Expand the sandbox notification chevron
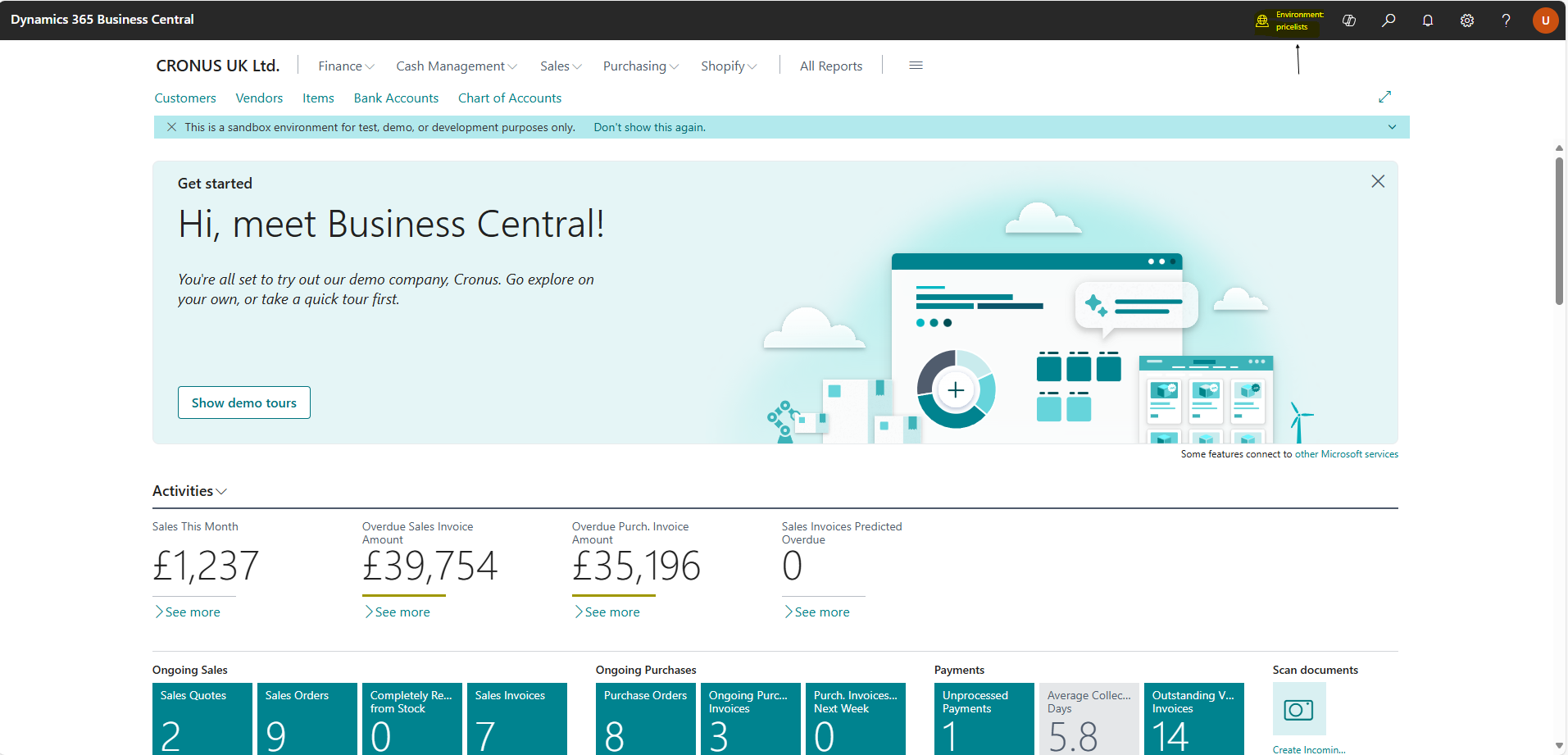1568x755 pixels. [1392, 127]
